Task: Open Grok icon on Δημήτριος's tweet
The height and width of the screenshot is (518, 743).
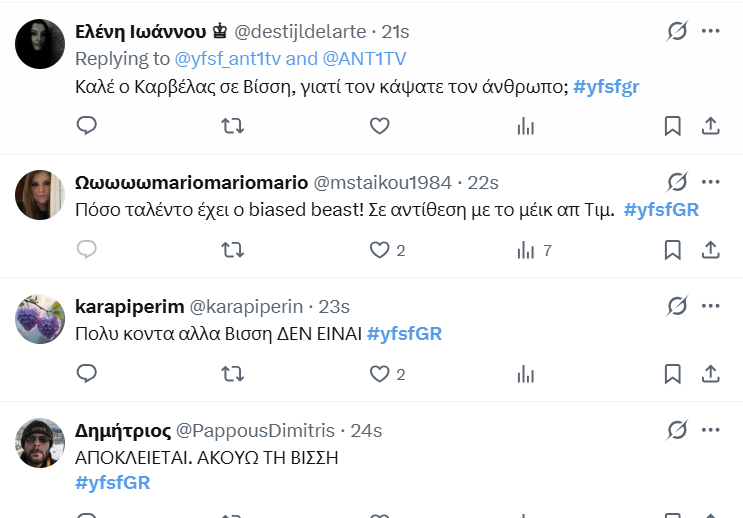Action: click(x=677, y=430)
